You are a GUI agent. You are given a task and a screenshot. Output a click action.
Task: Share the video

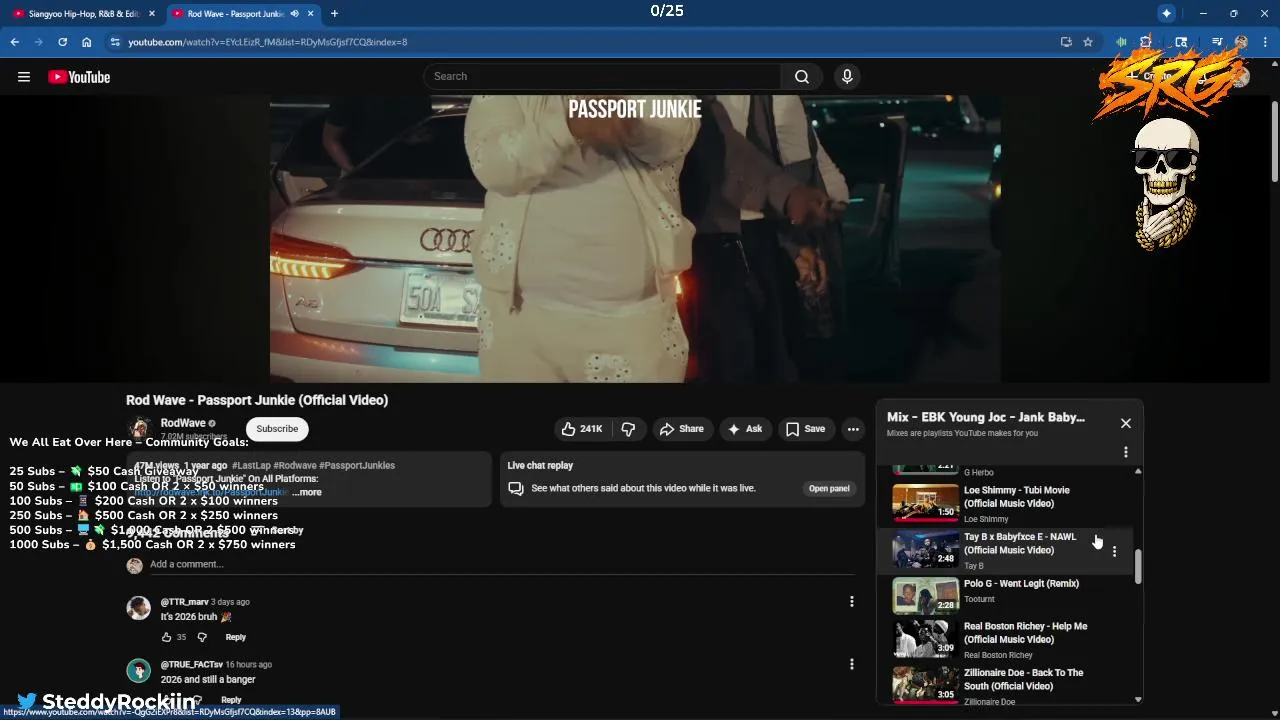coord(681,429)
